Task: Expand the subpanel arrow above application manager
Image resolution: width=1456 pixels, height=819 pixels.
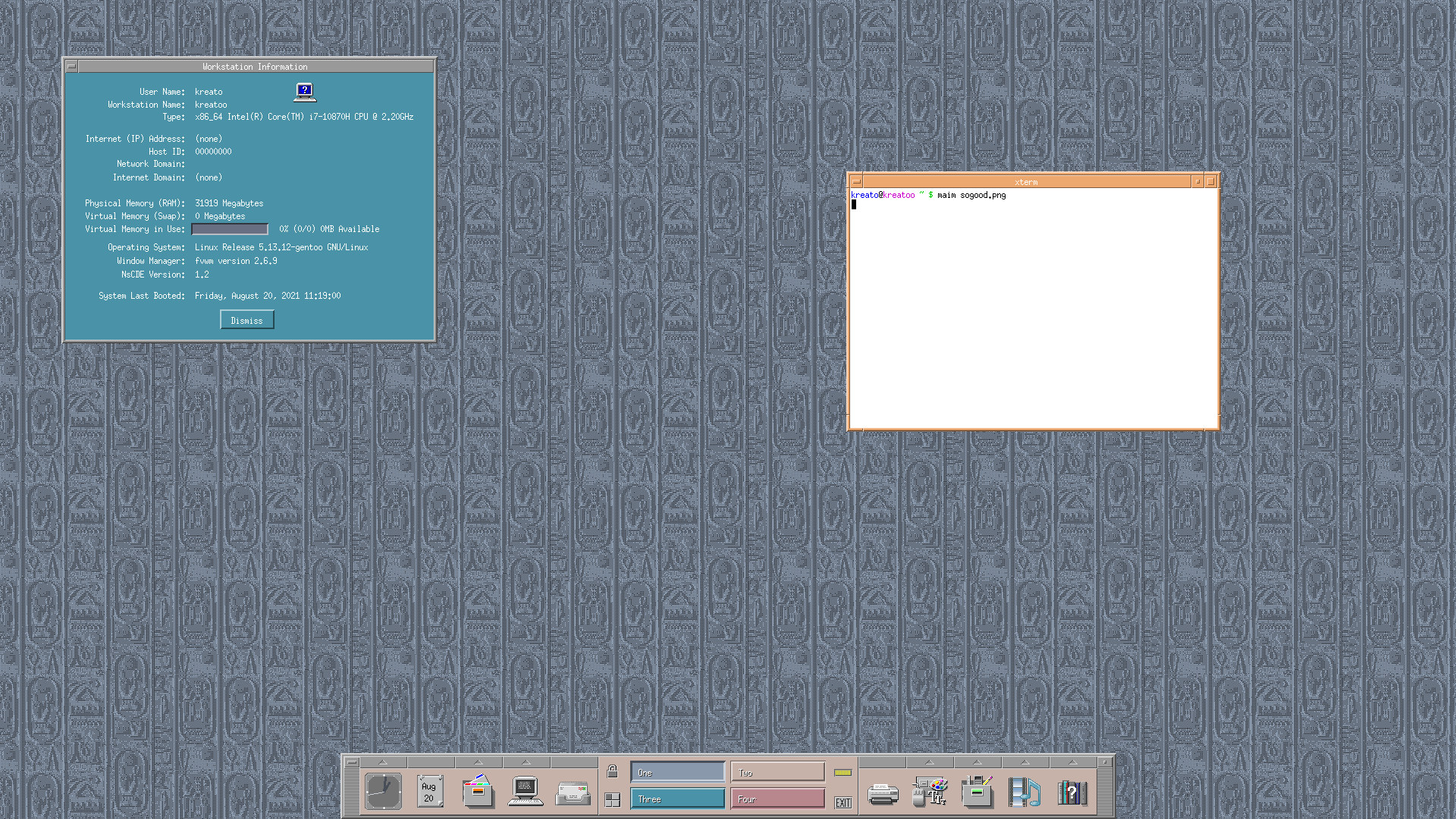Action: point(977,762)
